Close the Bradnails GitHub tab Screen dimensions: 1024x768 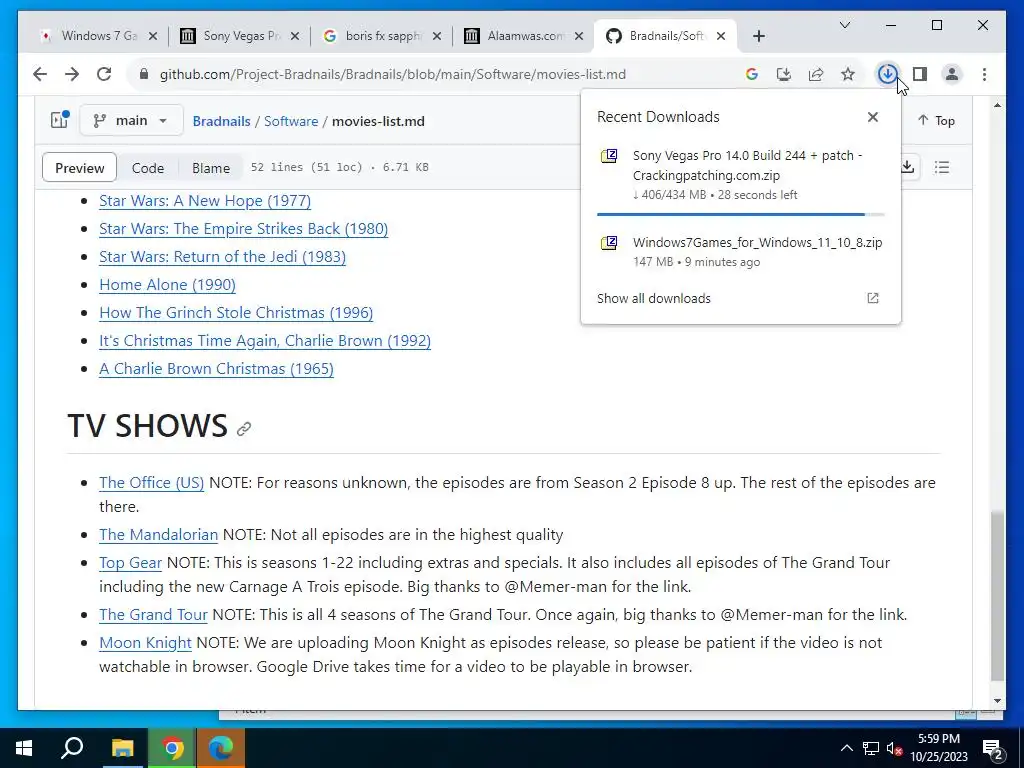pos(721,37)
